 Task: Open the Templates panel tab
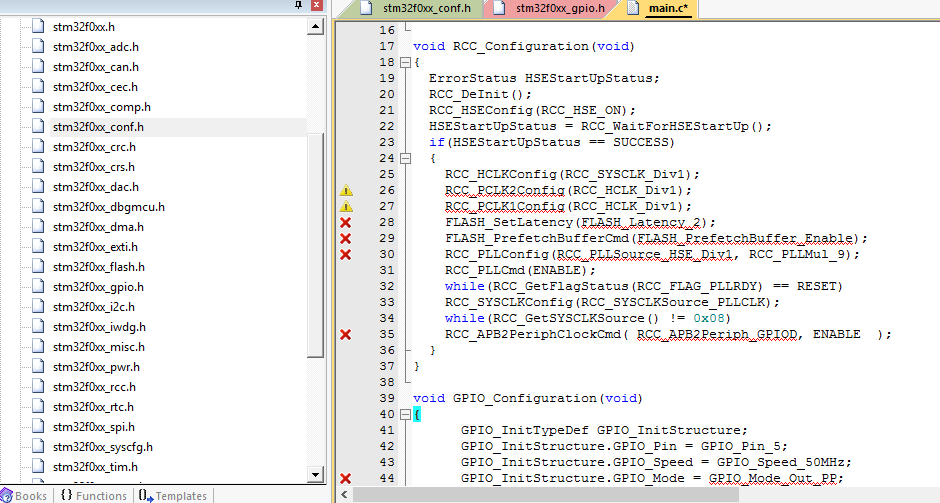click(173, 496)
